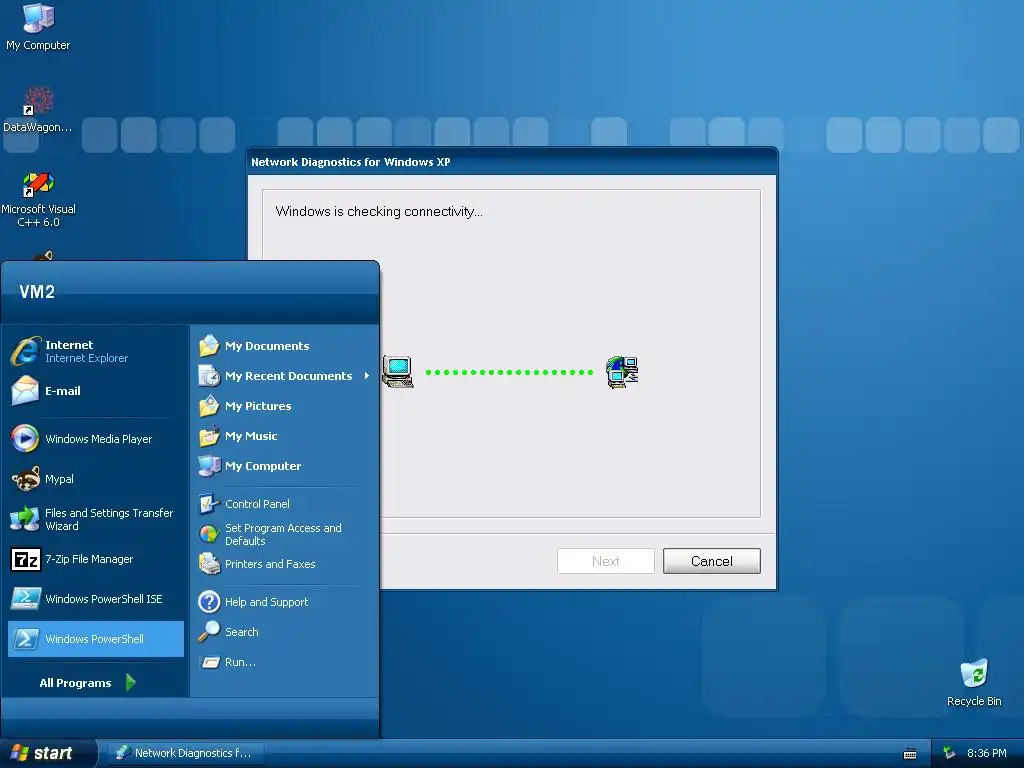Open the My Music folder
Image resolution: width=1024 pixels, height=768 pixels.
point(284,436)
